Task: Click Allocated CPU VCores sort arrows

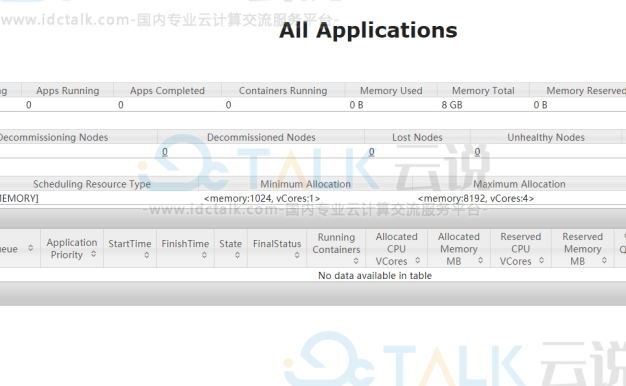Action: 417,260
